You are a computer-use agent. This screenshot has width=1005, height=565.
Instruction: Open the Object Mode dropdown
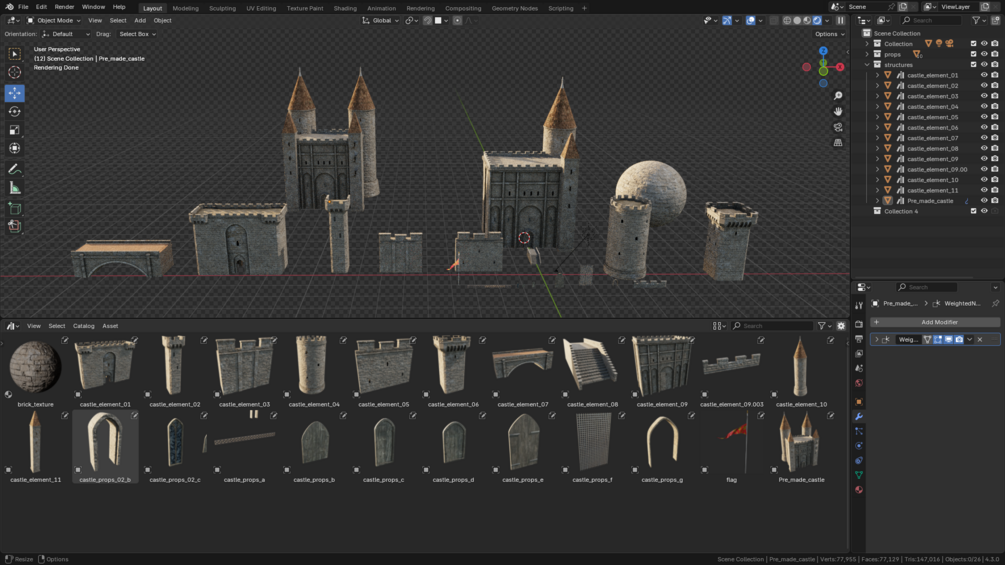(52, 20)
